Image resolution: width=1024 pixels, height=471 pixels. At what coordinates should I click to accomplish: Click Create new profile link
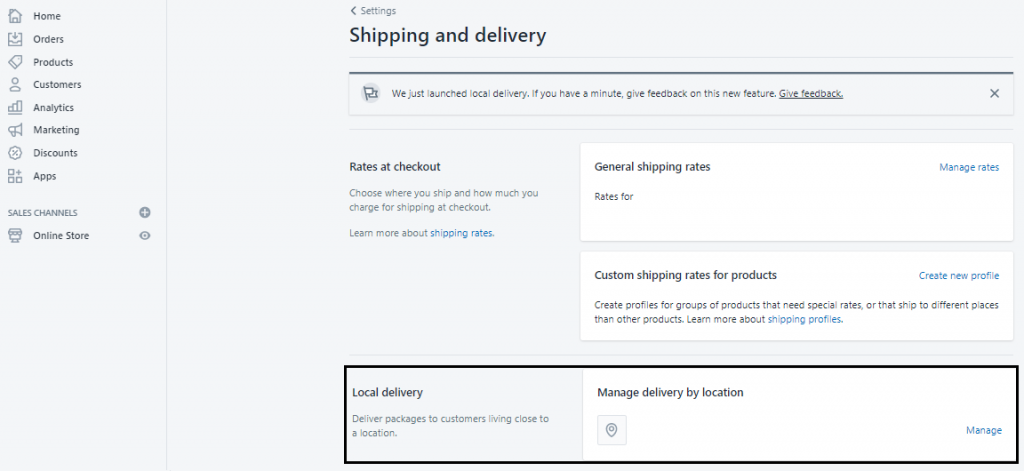[x=958, y=275]
